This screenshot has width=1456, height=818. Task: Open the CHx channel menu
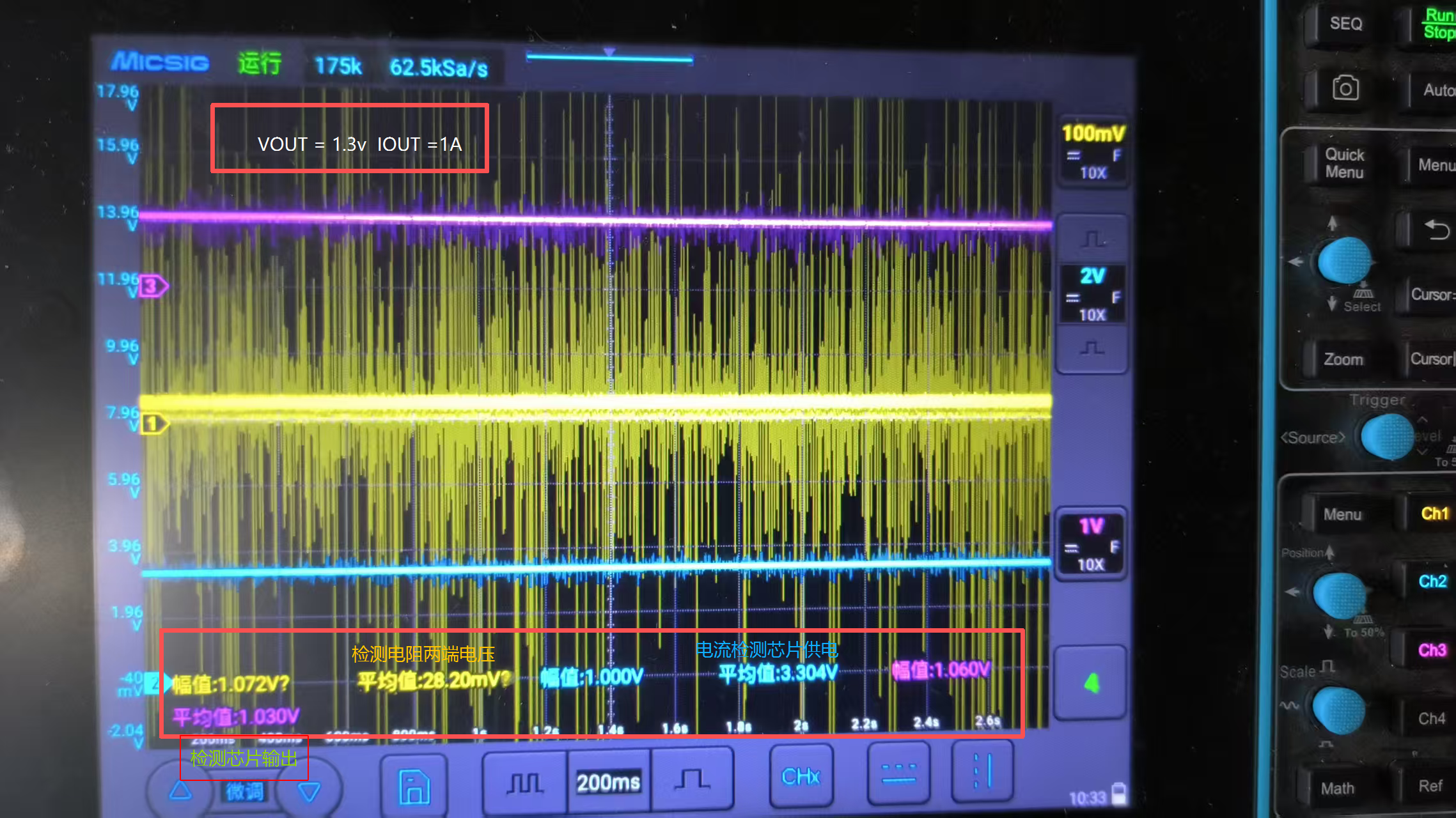[801, 776]
